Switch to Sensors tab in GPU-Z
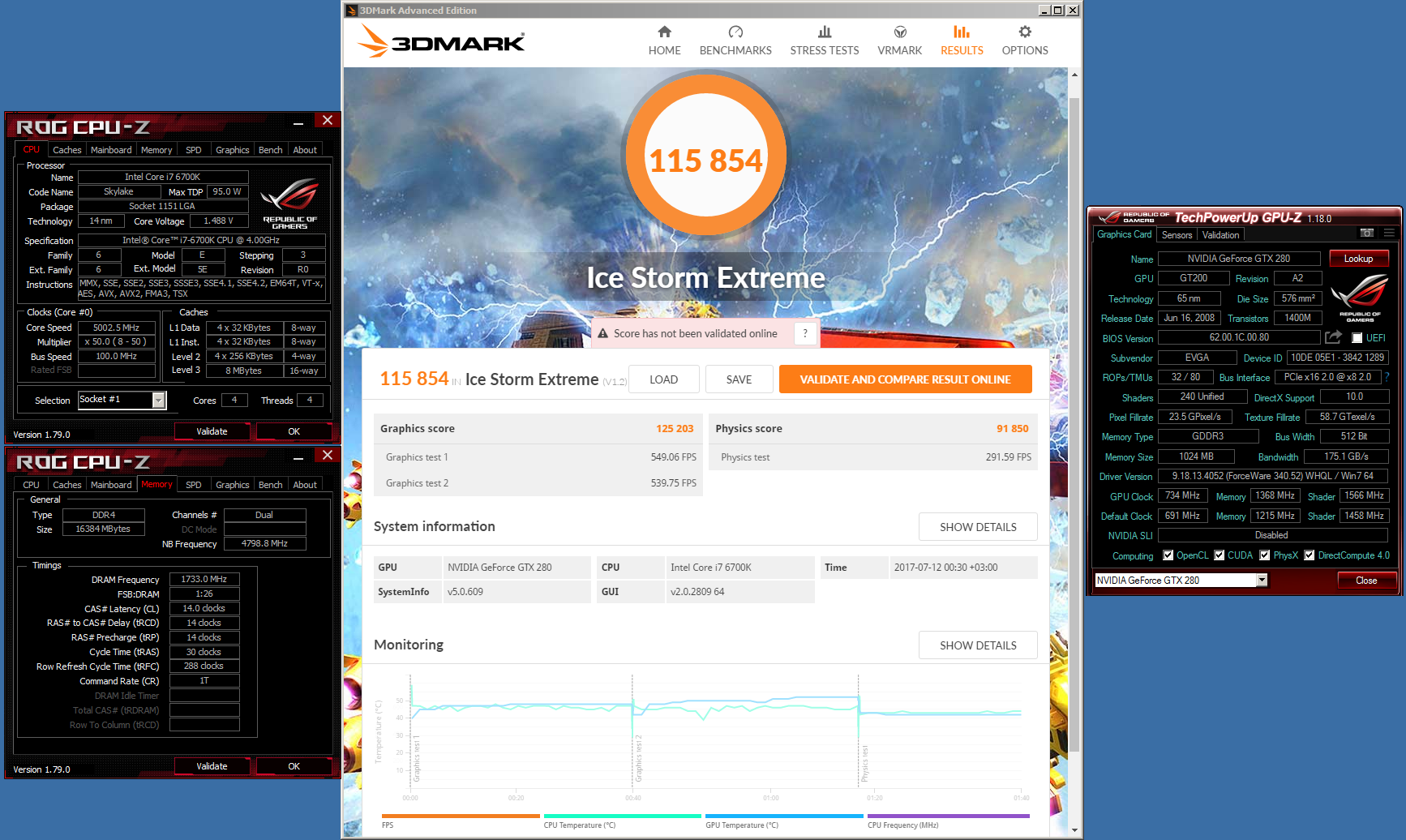The image size is (1406, 840). 1177,235
